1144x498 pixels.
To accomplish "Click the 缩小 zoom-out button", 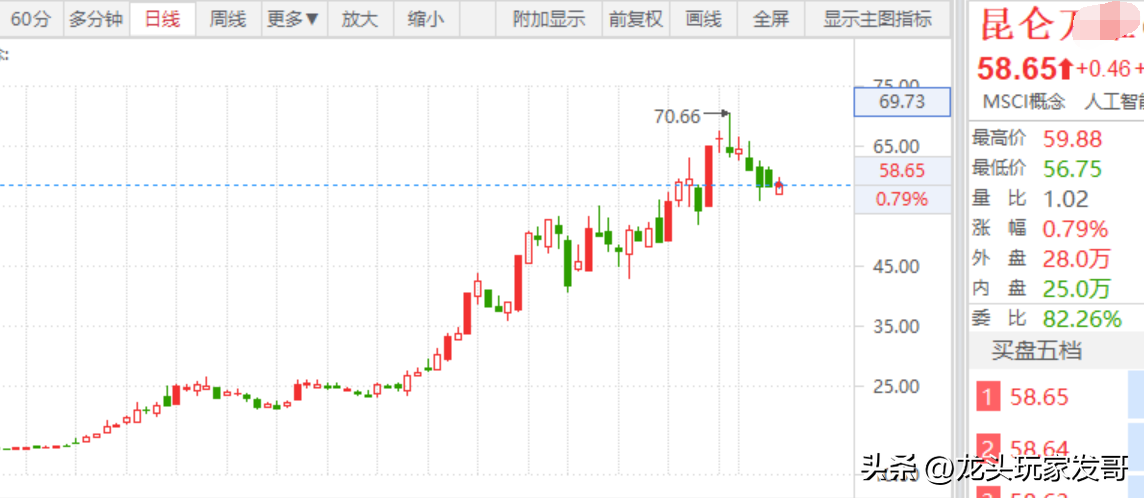I will 425,19.
